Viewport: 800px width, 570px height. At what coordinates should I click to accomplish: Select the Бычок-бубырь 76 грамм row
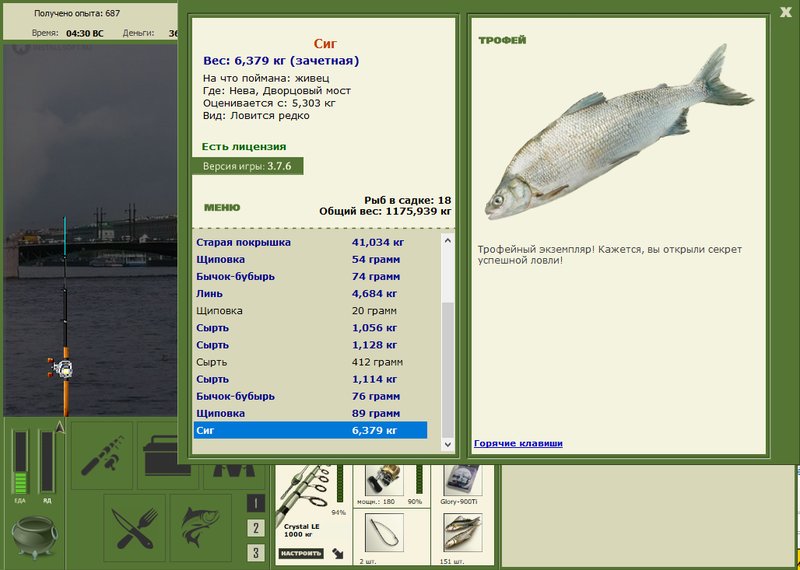pos(311,396)
